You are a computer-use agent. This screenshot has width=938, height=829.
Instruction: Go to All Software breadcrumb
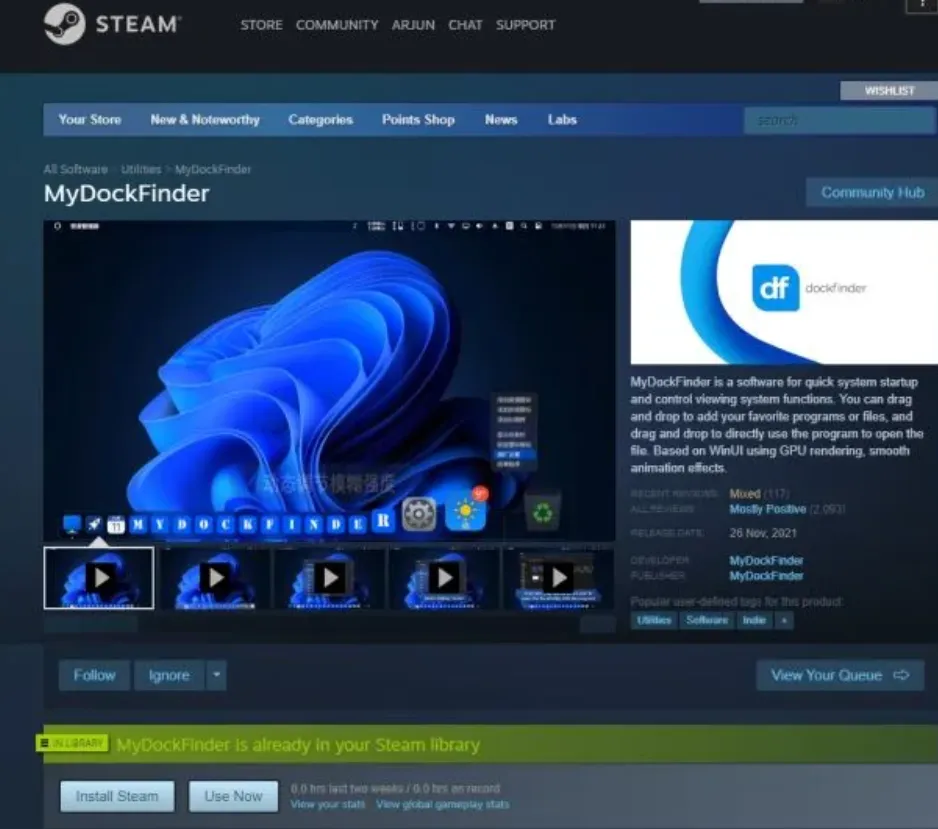(75, 169)
